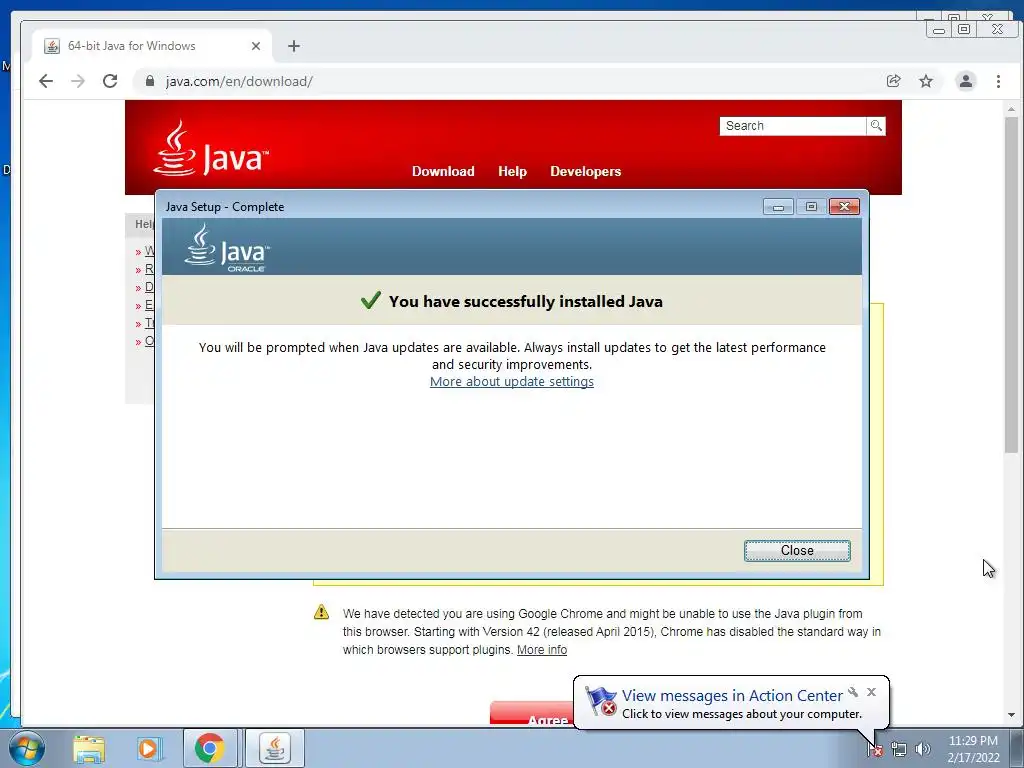Close the Java Setup dialog with Close button
1024x768 pixels.
[x=797, y=551]
